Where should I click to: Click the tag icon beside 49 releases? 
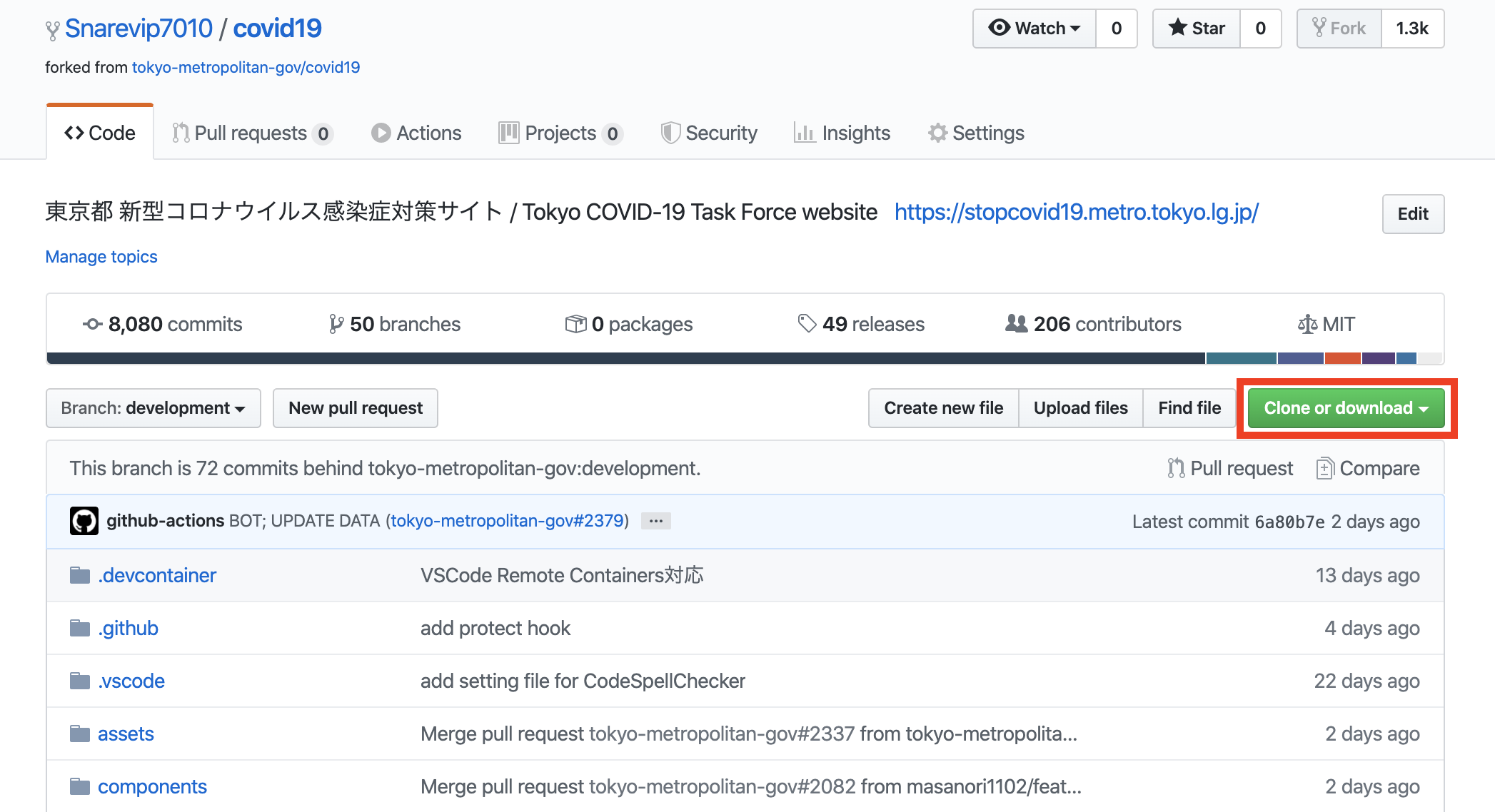point(807,324)
